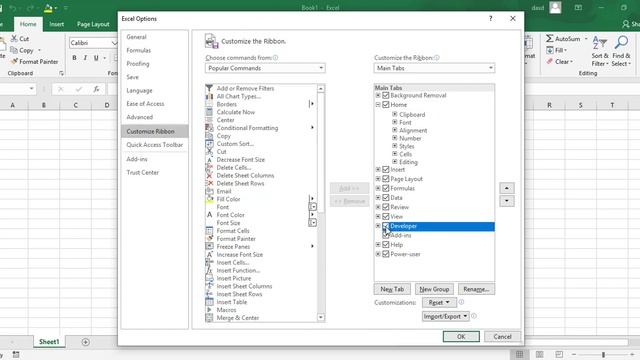
Task: Toggle Bold in the ribbon font group
Action: pos(74,58)
